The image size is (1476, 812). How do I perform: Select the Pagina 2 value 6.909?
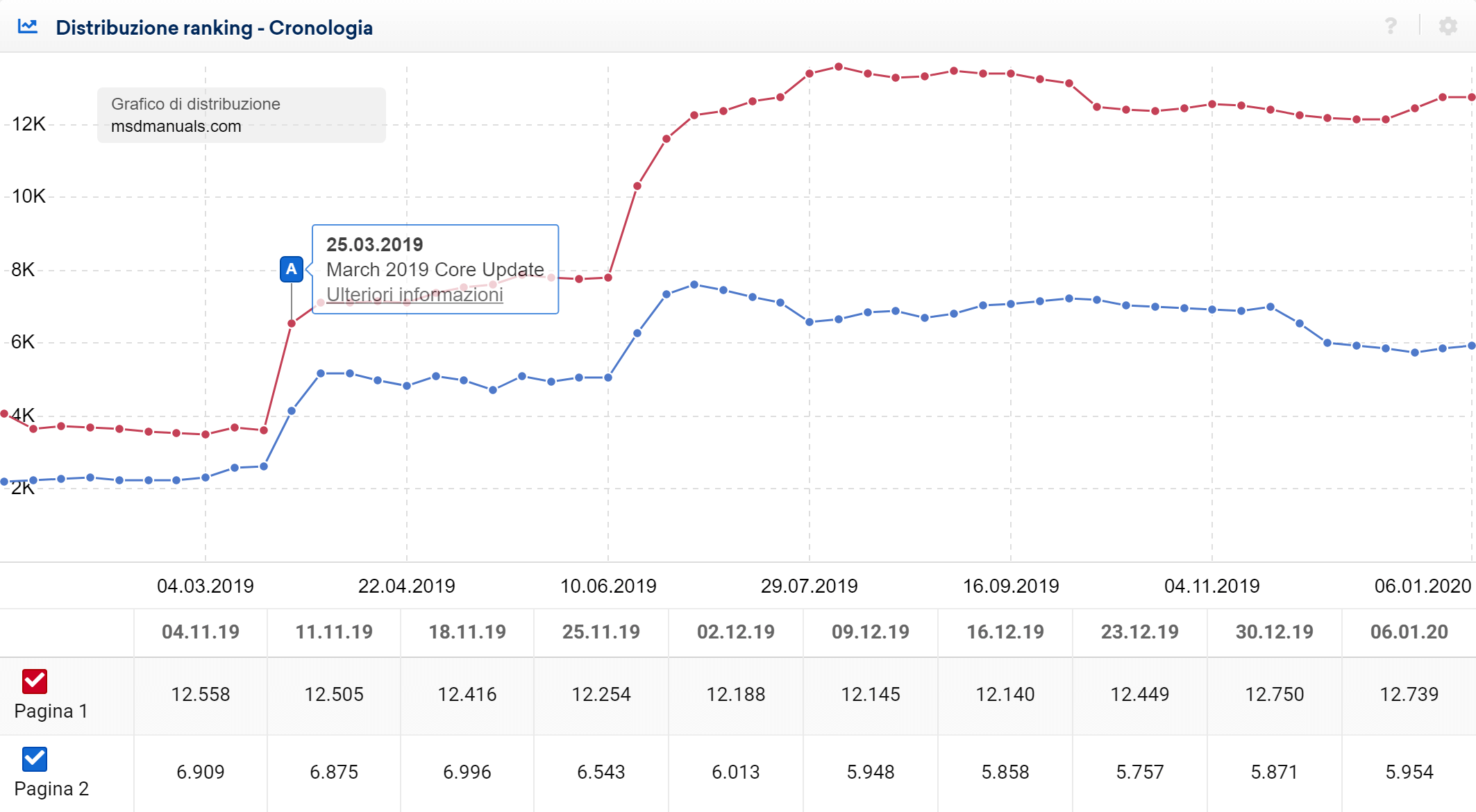201,772
